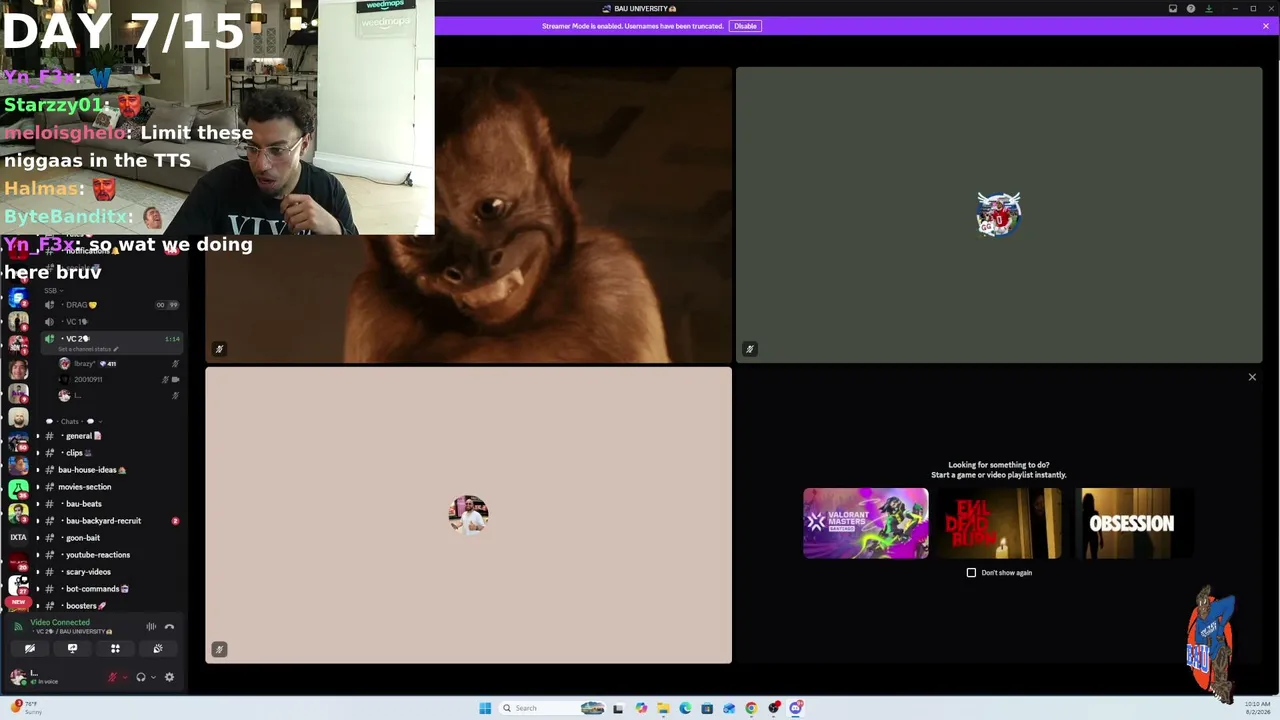Open headphone output options dropdown arrow
This screenshot has width=1280, height=720.
pyautogui.click(x=153, y=677)
